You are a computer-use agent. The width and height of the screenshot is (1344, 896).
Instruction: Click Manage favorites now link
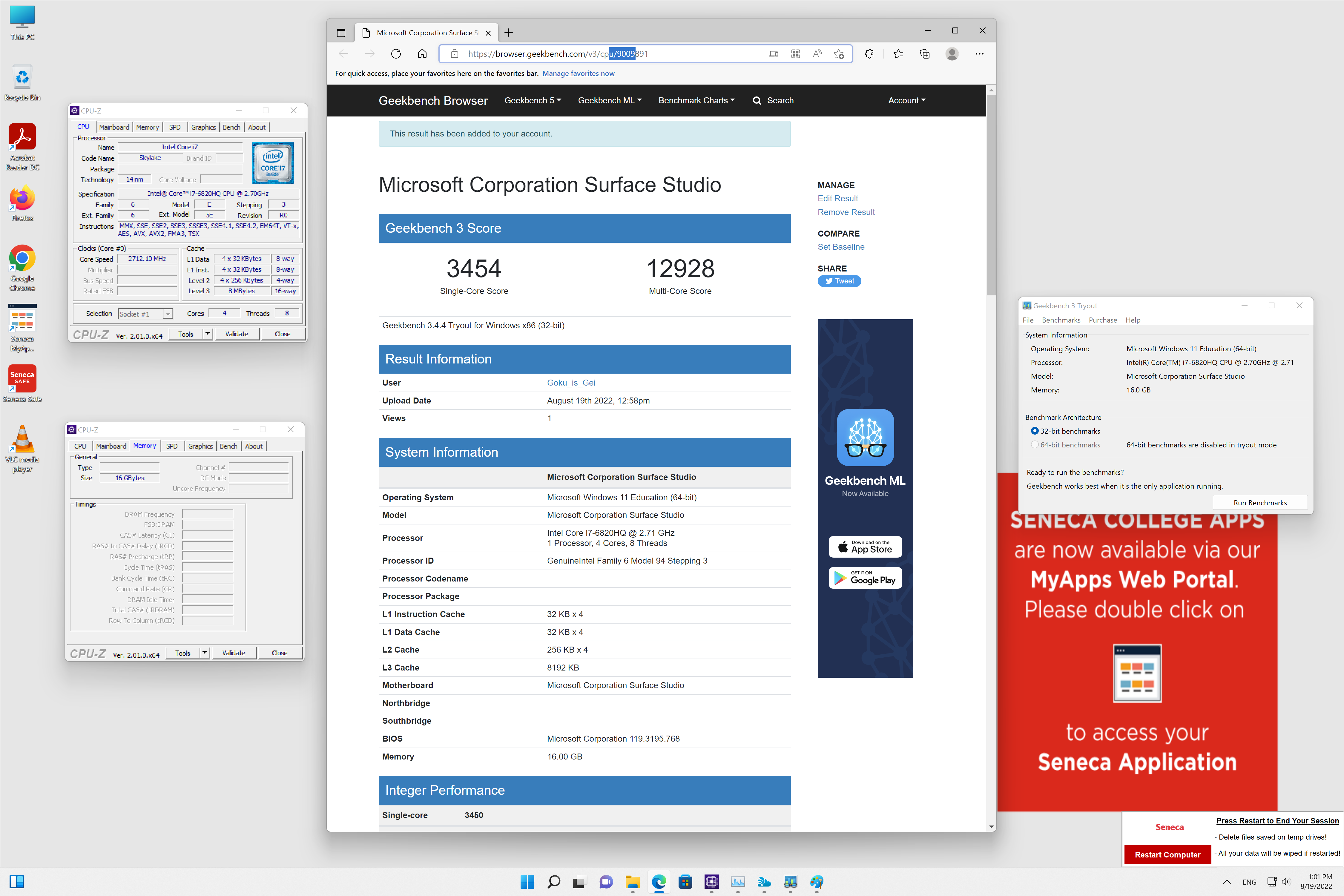tap(578, 74)
